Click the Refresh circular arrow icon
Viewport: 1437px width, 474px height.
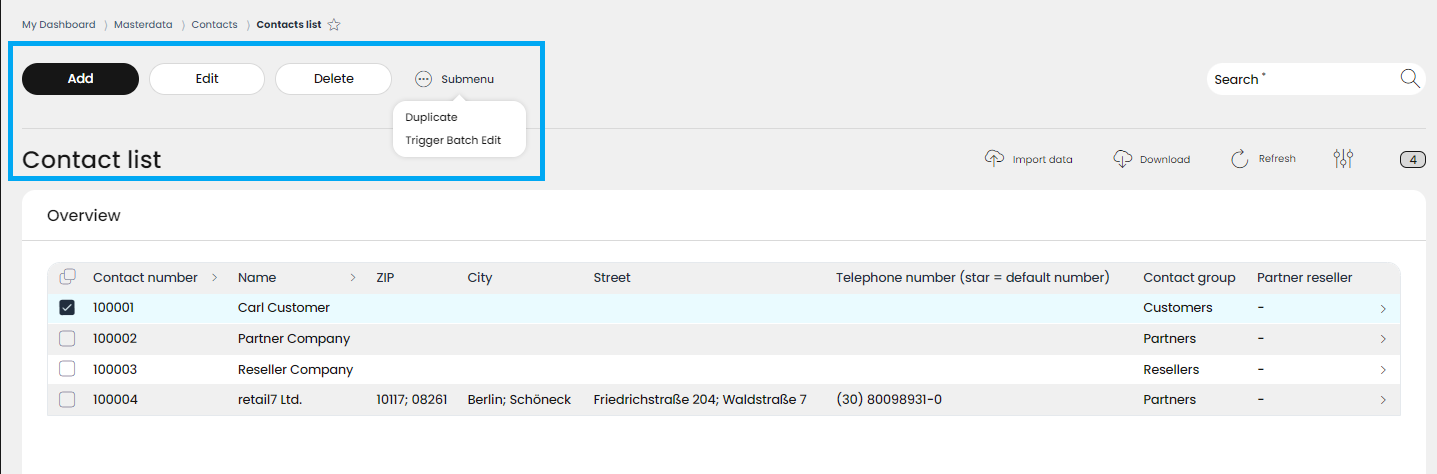point(1240,159)
